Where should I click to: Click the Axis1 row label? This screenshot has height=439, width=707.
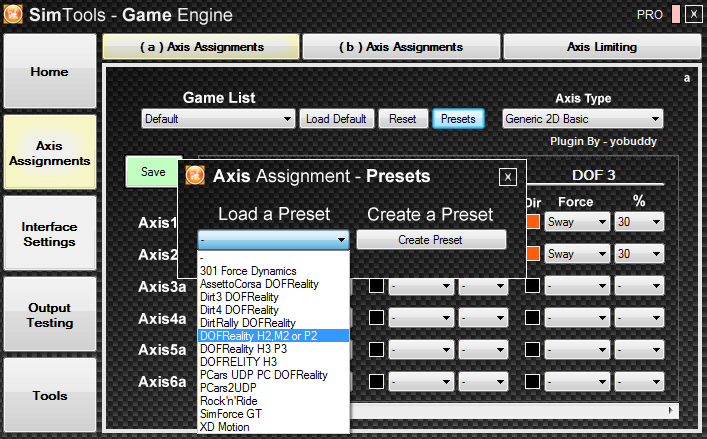(157, 223)
